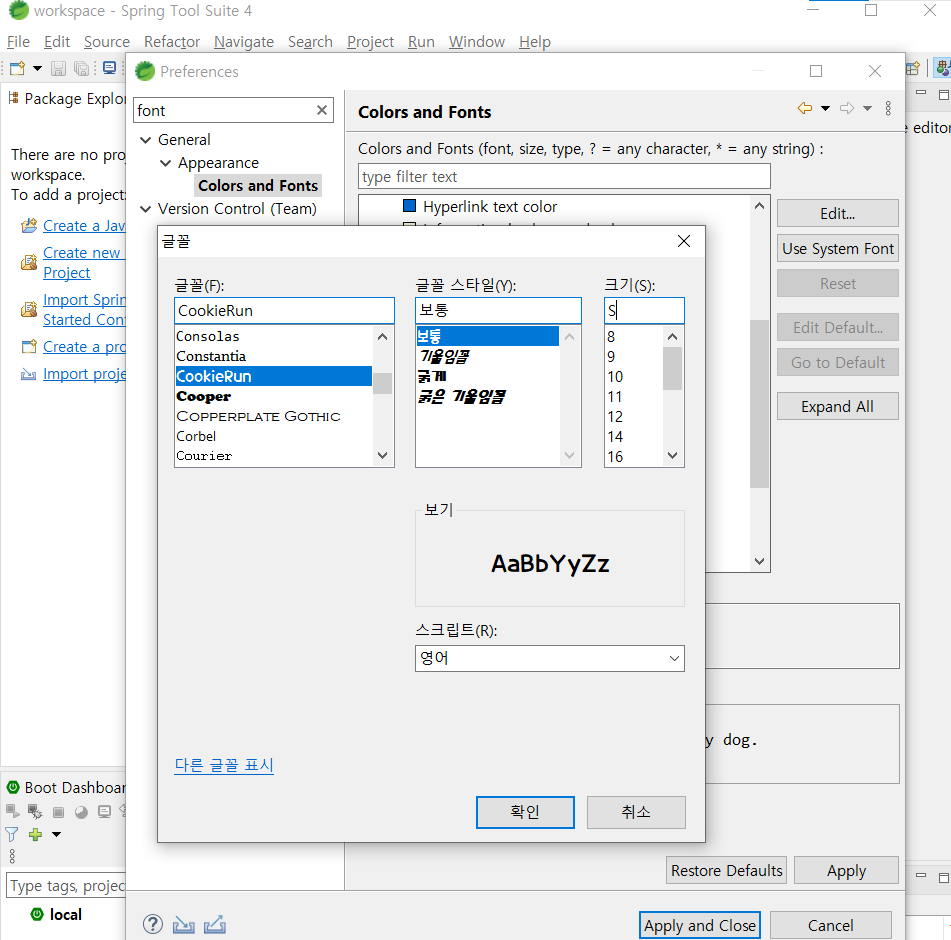Collapse the Version Control (Team) node

[x=146, y=209]
